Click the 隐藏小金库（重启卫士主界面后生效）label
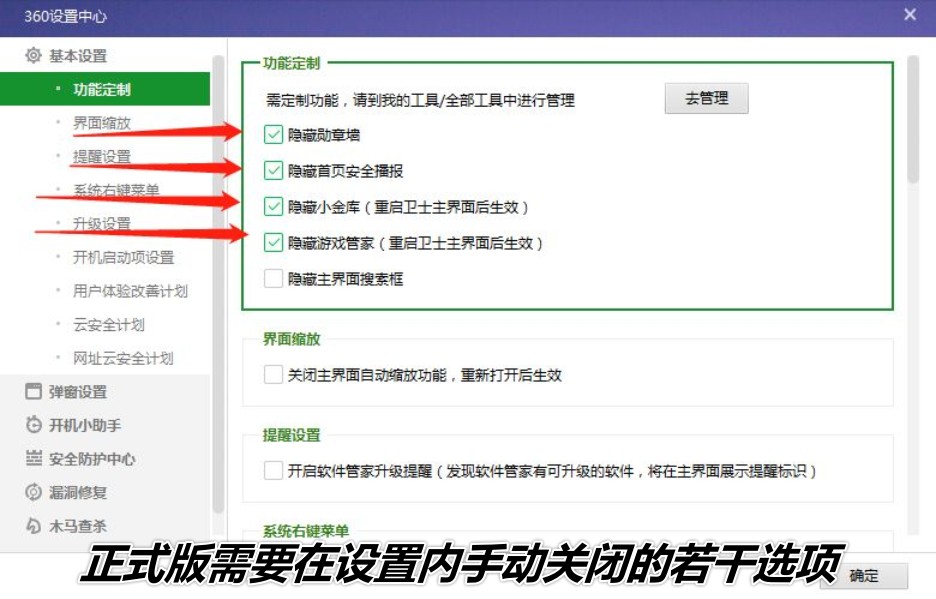 [x=408, y=207]
